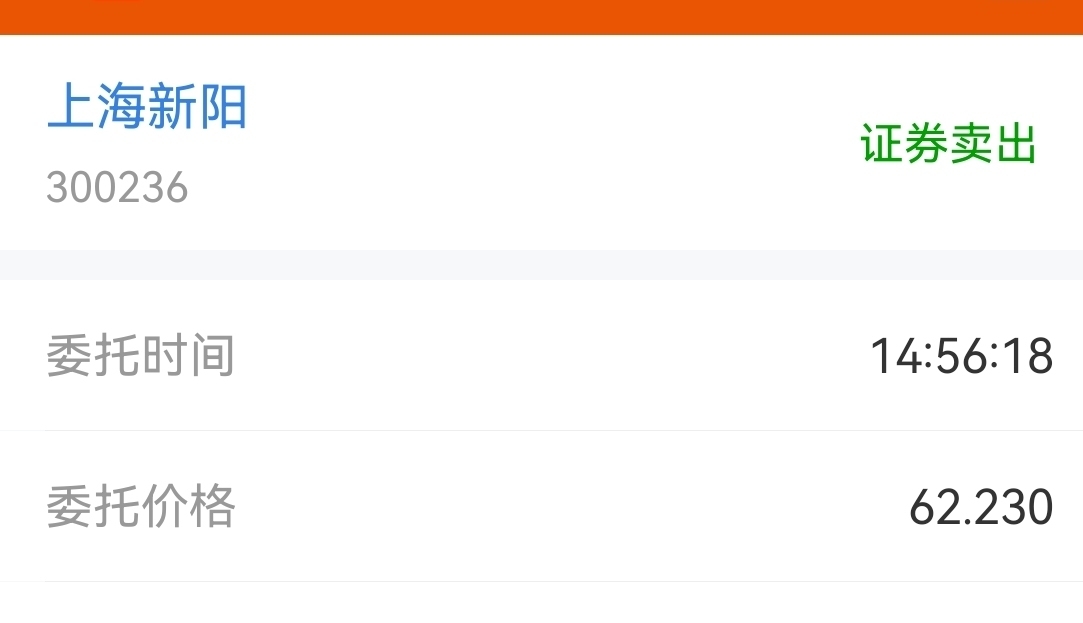Tap the characters 卖出 in the sell label
Viewport: 1083px width, 623px height.
pyautogui.click(x=993, y=144)
